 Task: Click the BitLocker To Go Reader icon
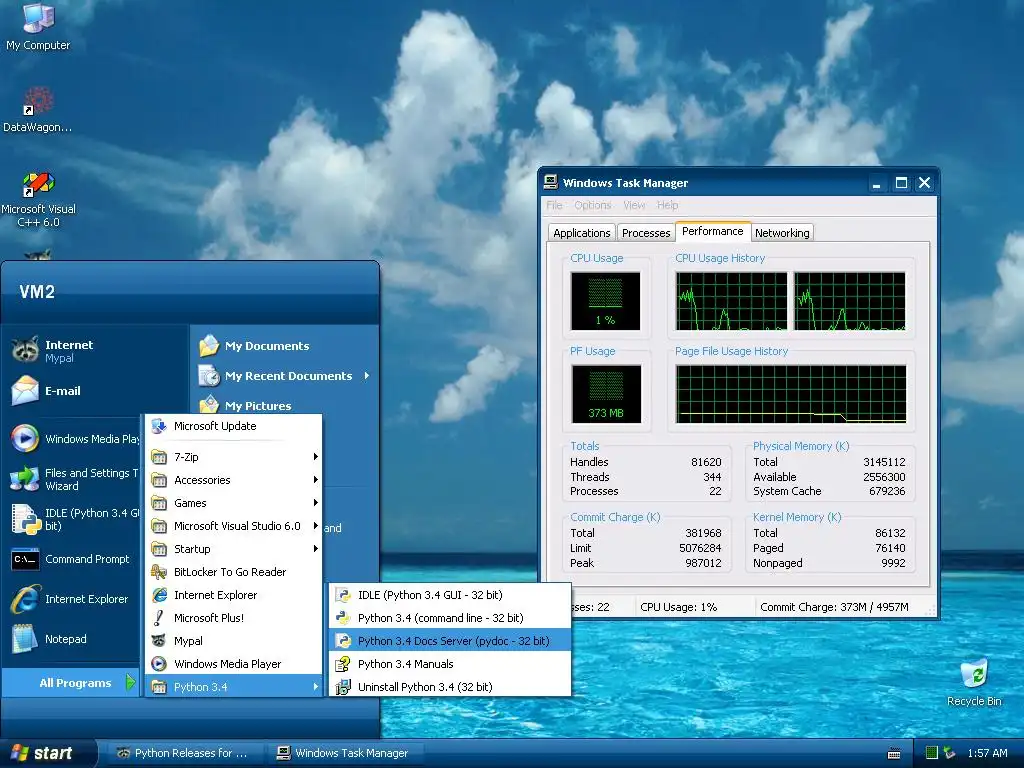point(159,572)
